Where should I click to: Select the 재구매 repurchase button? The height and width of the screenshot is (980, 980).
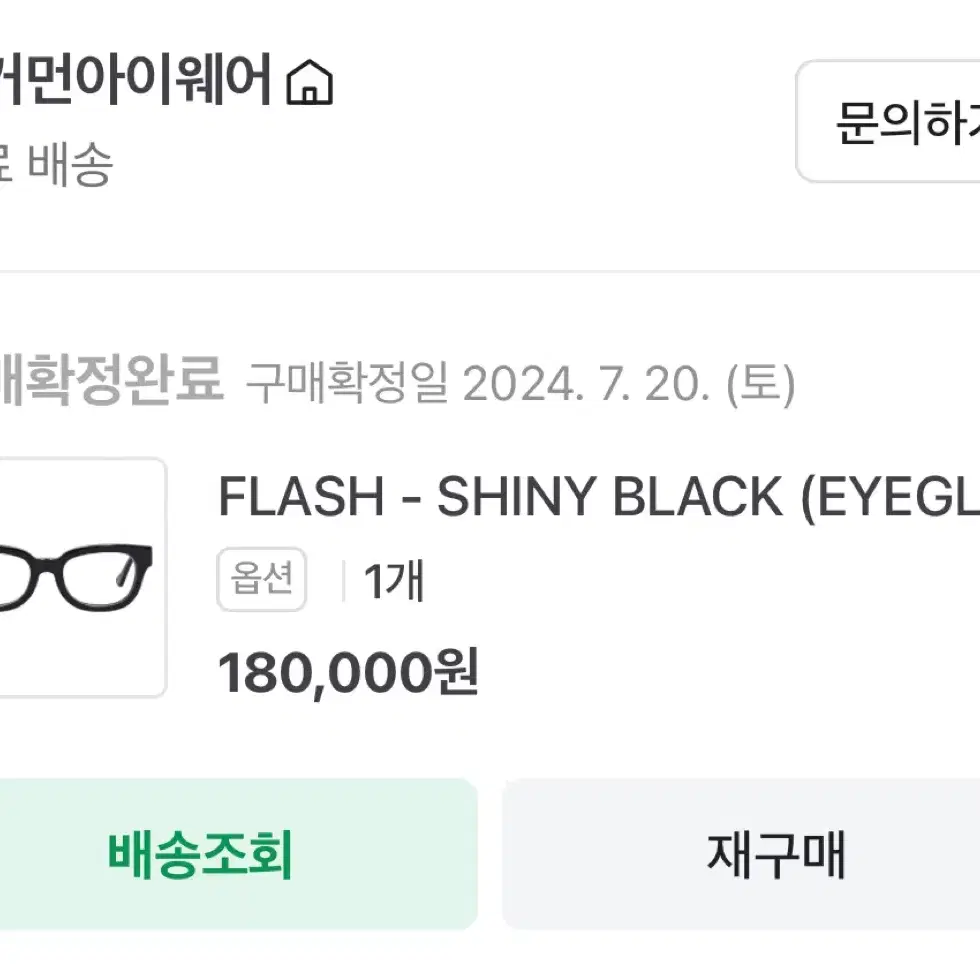(x=741, y=854)
